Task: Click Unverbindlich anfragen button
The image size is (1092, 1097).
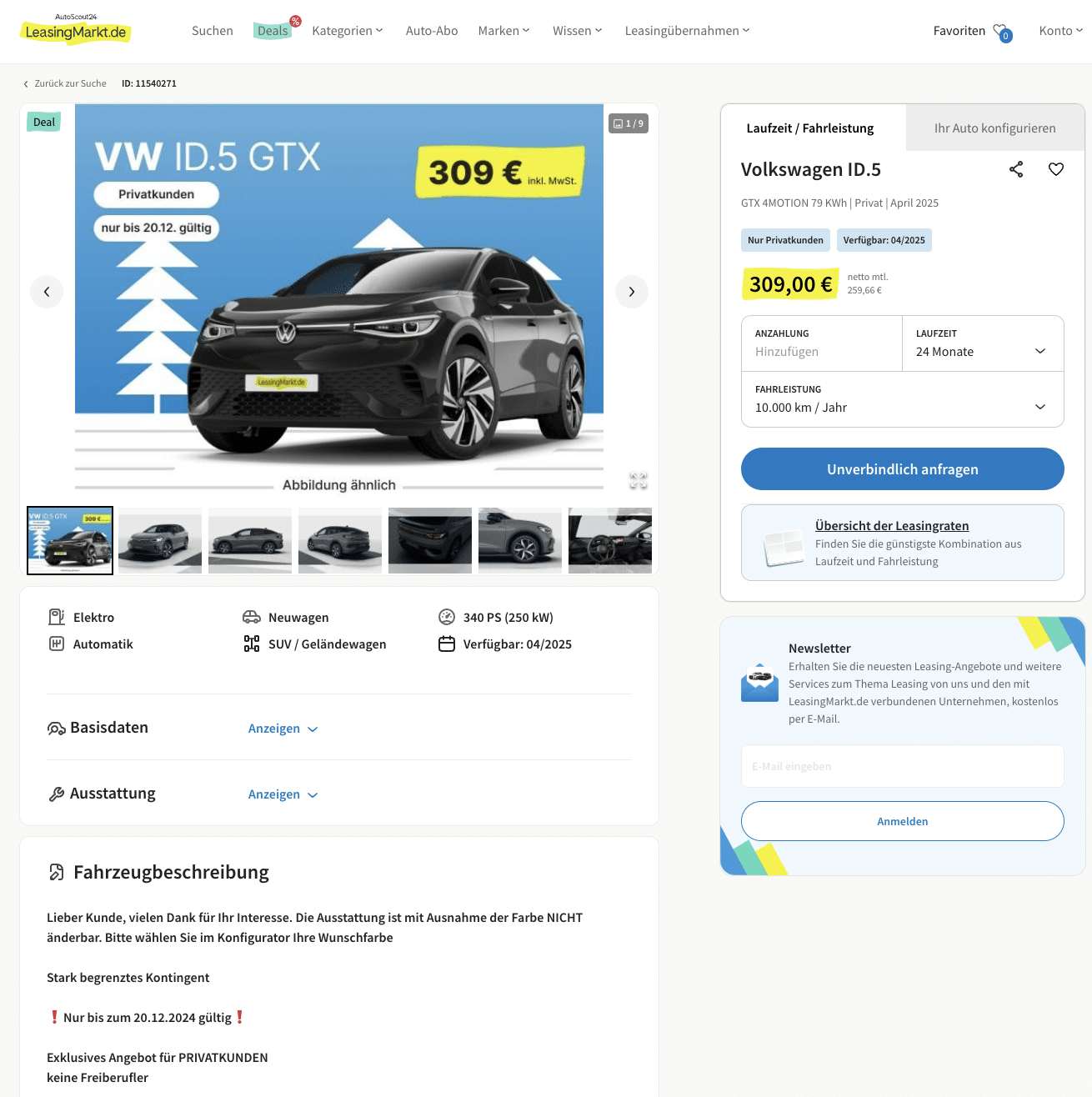Action: tap(903, 469)
